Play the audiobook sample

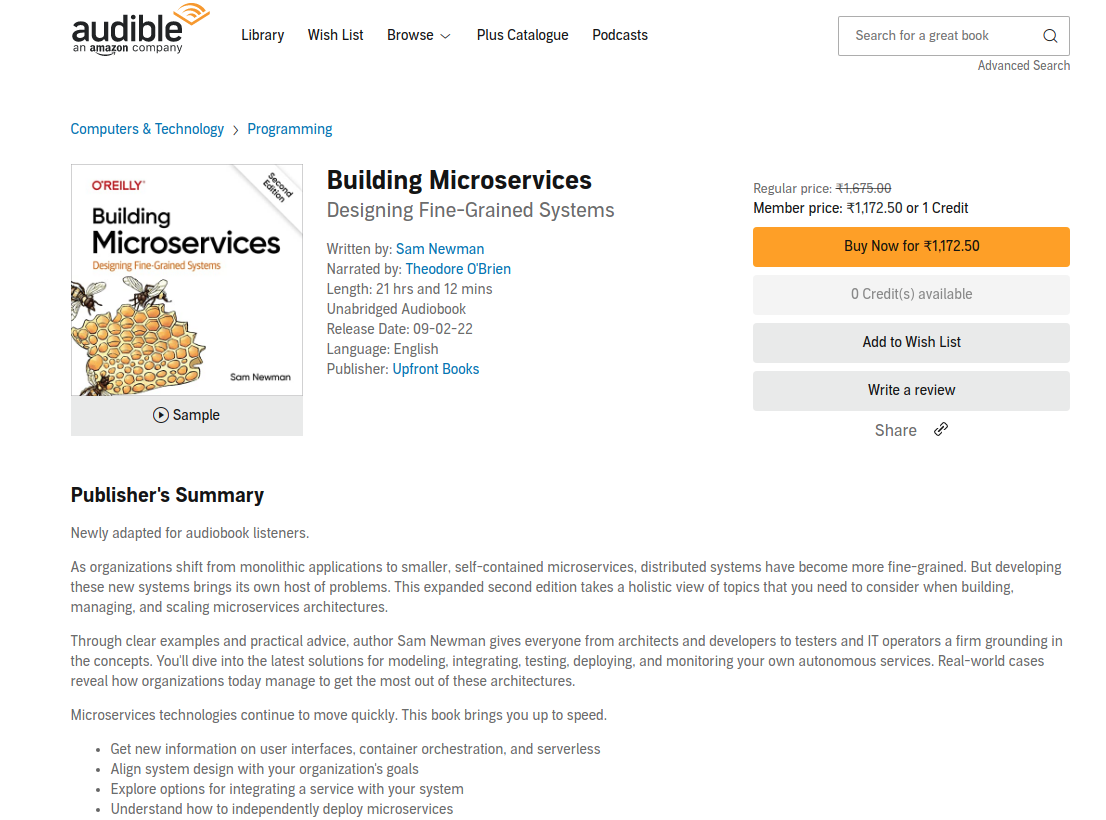click(x=187, y=415)
